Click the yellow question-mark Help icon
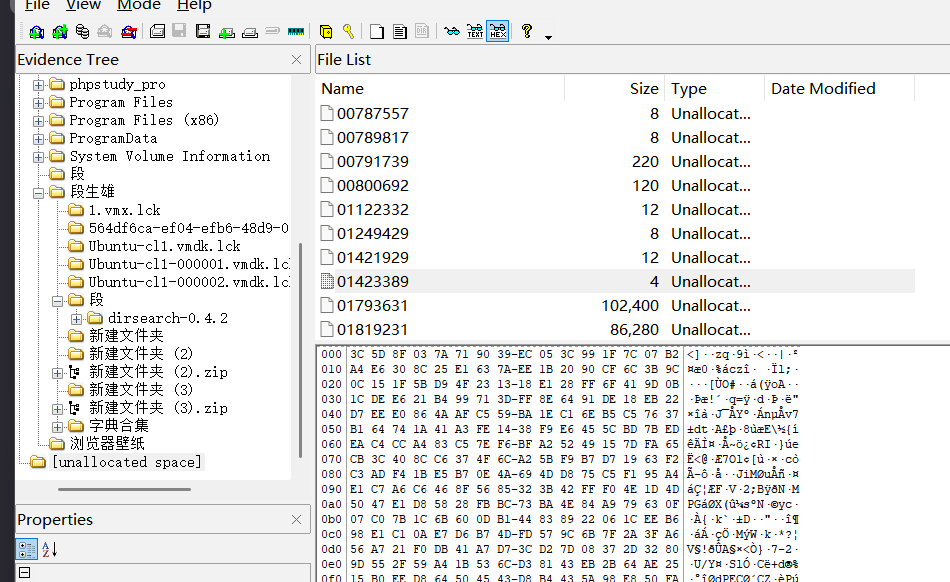This screenshot has height=582, width=950. [527, 31]
